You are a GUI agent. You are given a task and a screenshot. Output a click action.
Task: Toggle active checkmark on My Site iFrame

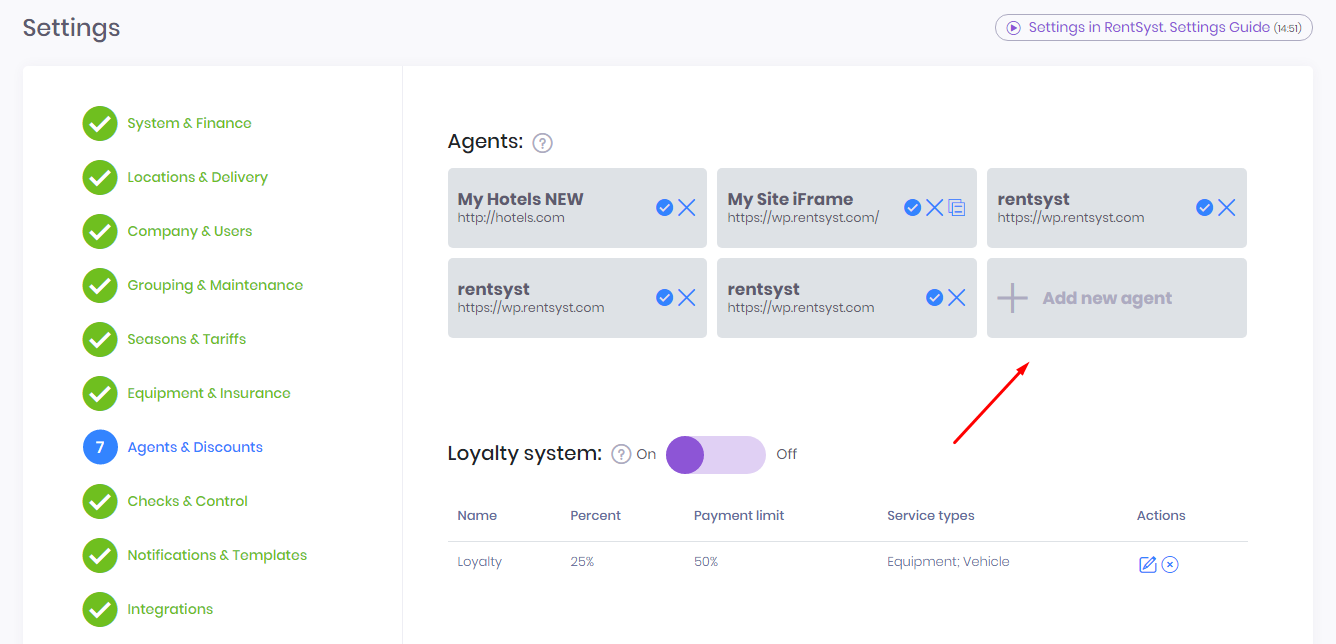coord(912,208)
